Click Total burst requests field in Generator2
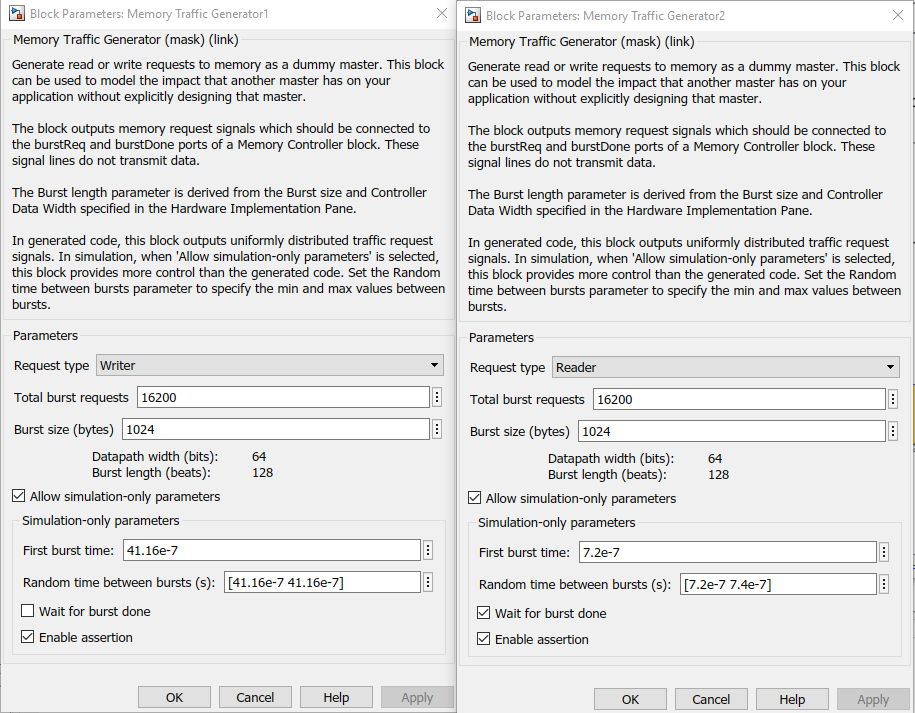This screenshot has height=713, width=915. (739, 399)
